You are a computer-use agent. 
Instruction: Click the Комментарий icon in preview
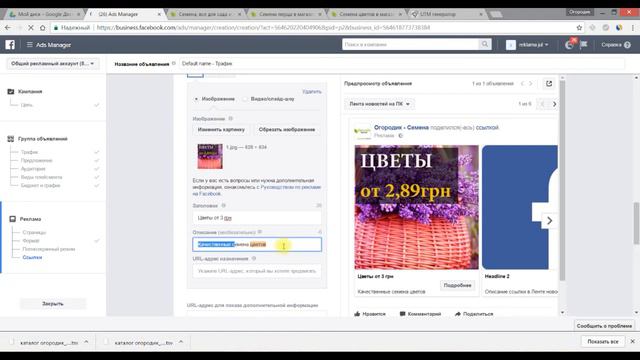(403, 314)
